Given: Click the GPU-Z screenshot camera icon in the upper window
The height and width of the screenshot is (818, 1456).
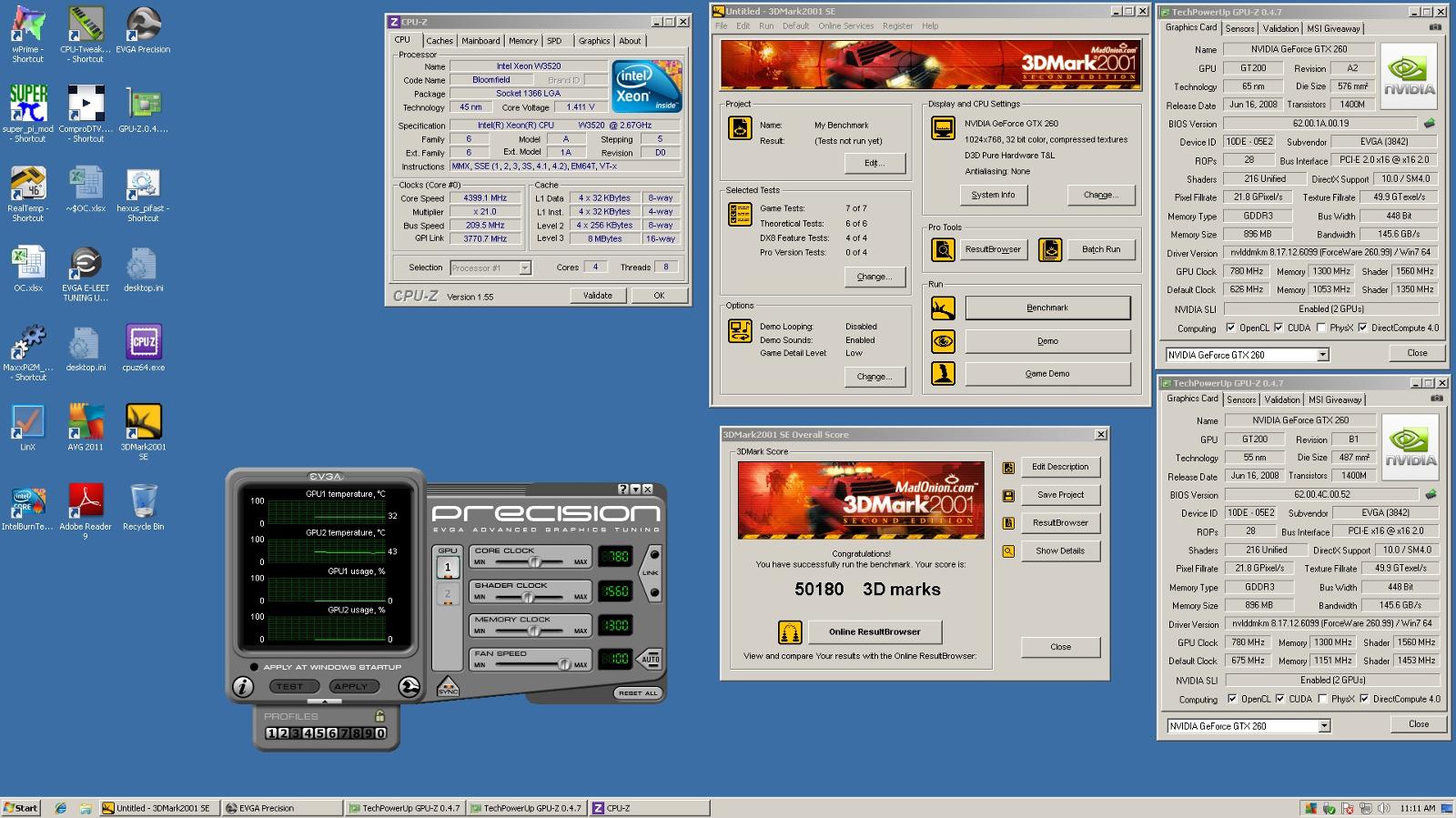Looking at the screenshot, I should click(1435, 27).
